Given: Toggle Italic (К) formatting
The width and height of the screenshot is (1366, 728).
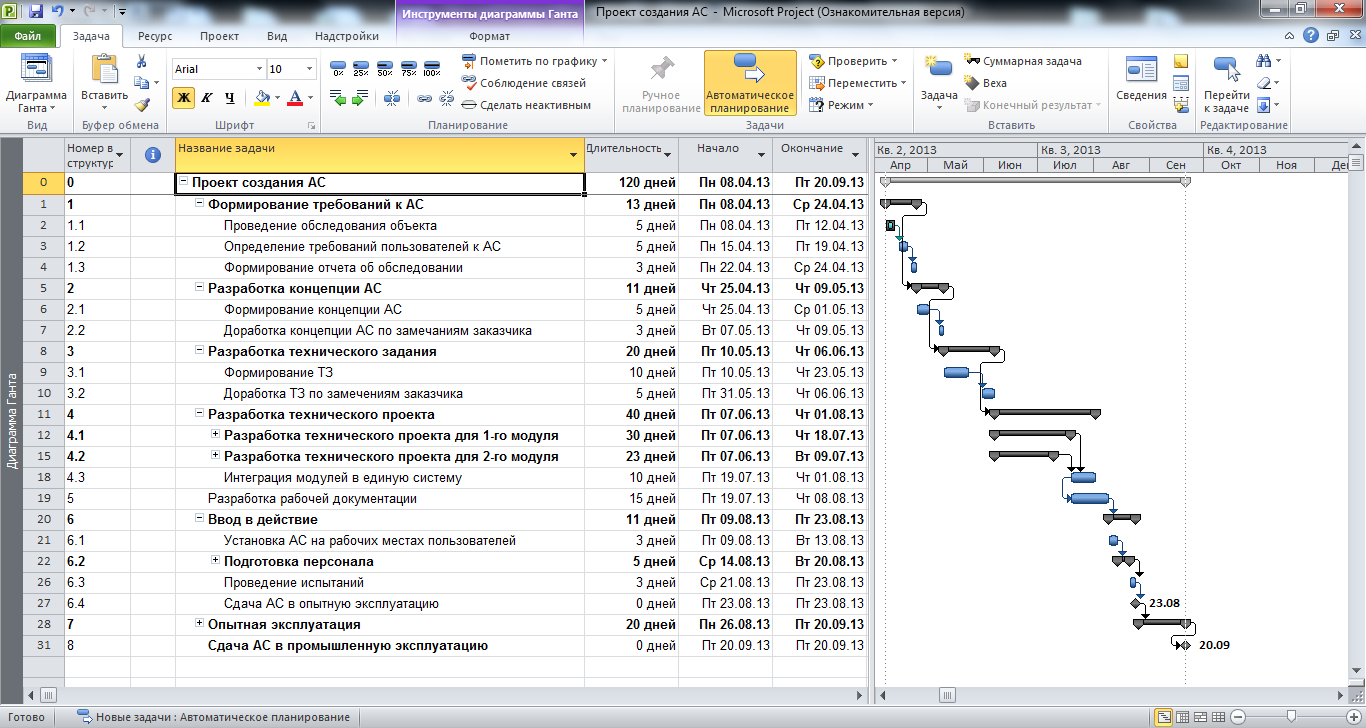Looking at the screenshot, I should pyautogui.click(x=206, y=98).
